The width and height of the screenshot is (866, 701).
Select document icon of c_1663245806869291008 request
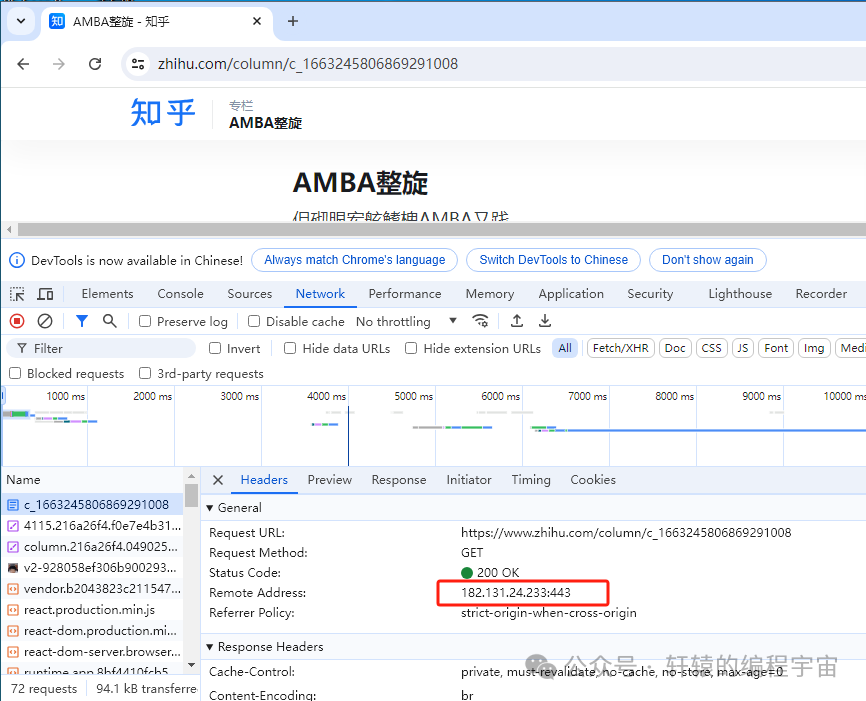13,505
